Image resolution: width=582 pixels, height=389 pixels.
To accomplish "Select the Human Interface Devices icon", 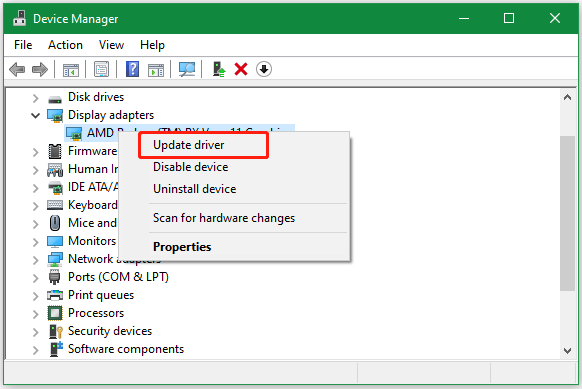I will tap(55, 170).
